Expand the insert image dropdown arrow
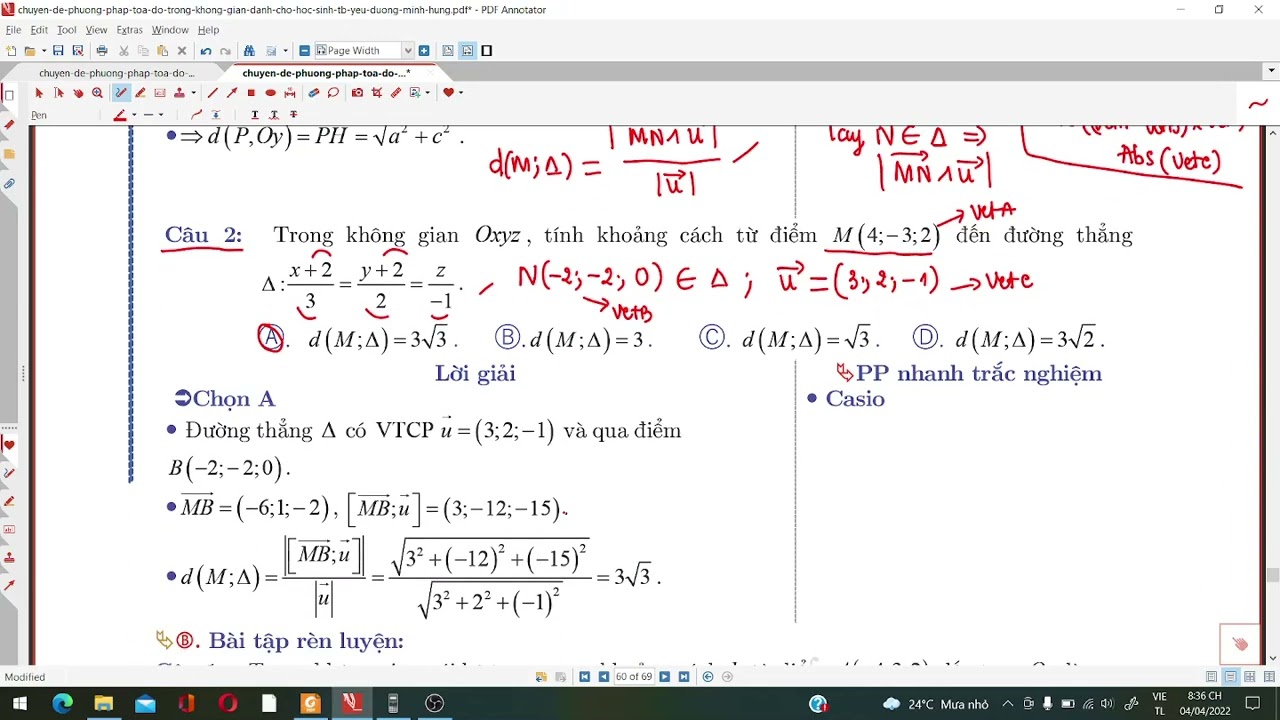This screenshot has width=1280, height=720. point(427,93)
